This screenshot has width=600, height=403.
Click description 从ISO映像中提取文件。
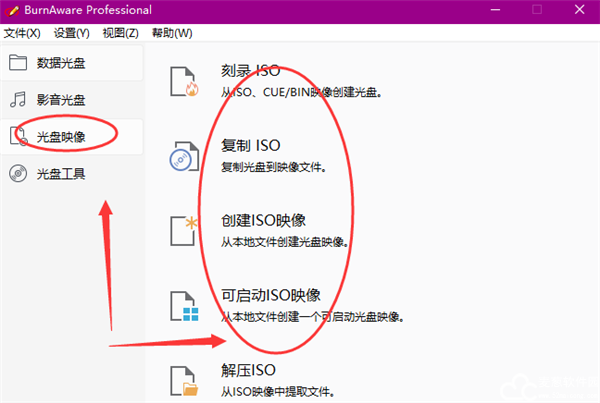pyautogui.click(x=278, y=392)
